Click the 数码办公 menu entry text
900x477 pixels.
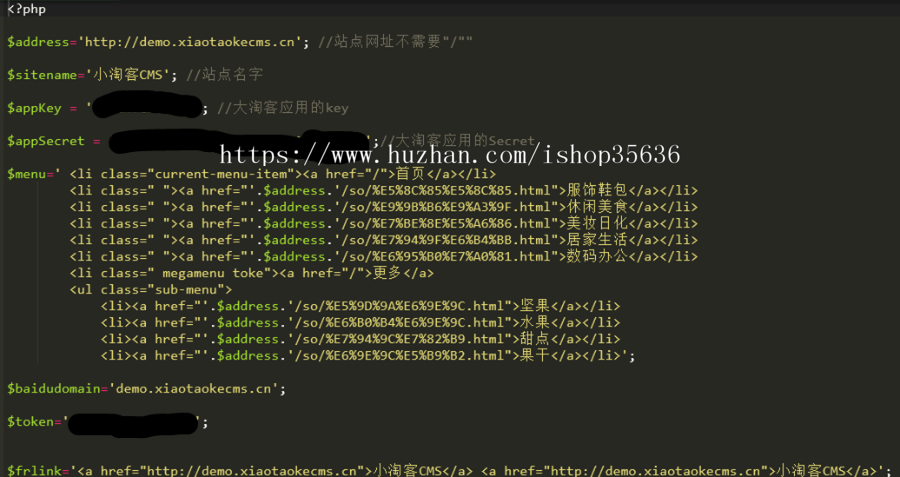pos(595,257)
